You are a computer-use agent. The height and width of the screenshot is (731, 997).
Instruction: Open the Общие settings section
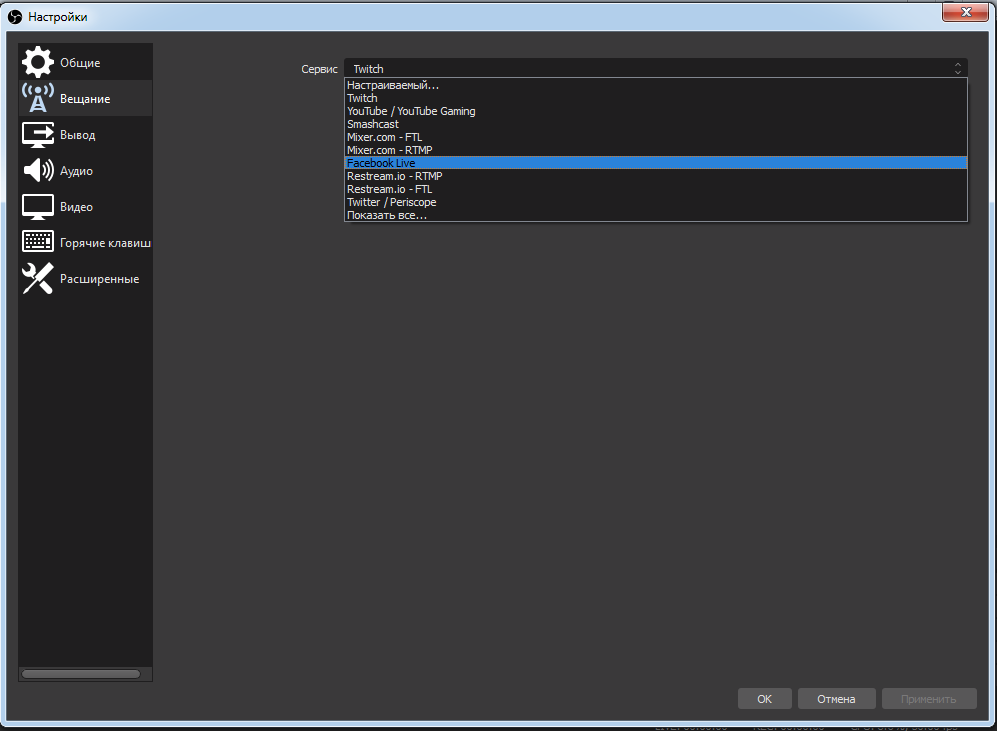(x=86, y=62)
